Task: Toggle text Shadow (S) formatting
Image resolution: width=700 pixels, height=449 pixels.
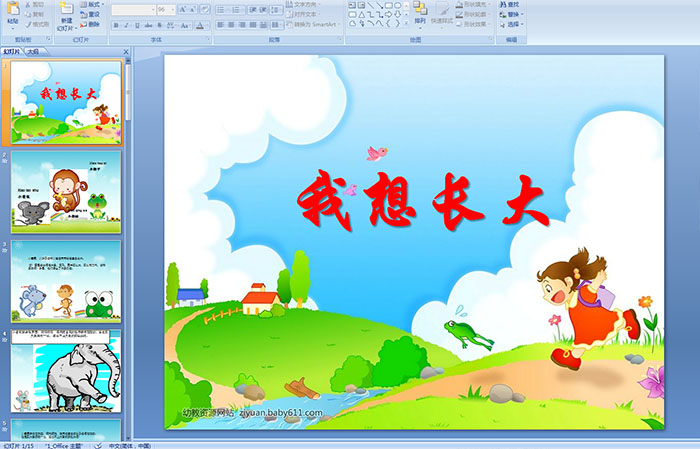Action: tap(160, 25)
